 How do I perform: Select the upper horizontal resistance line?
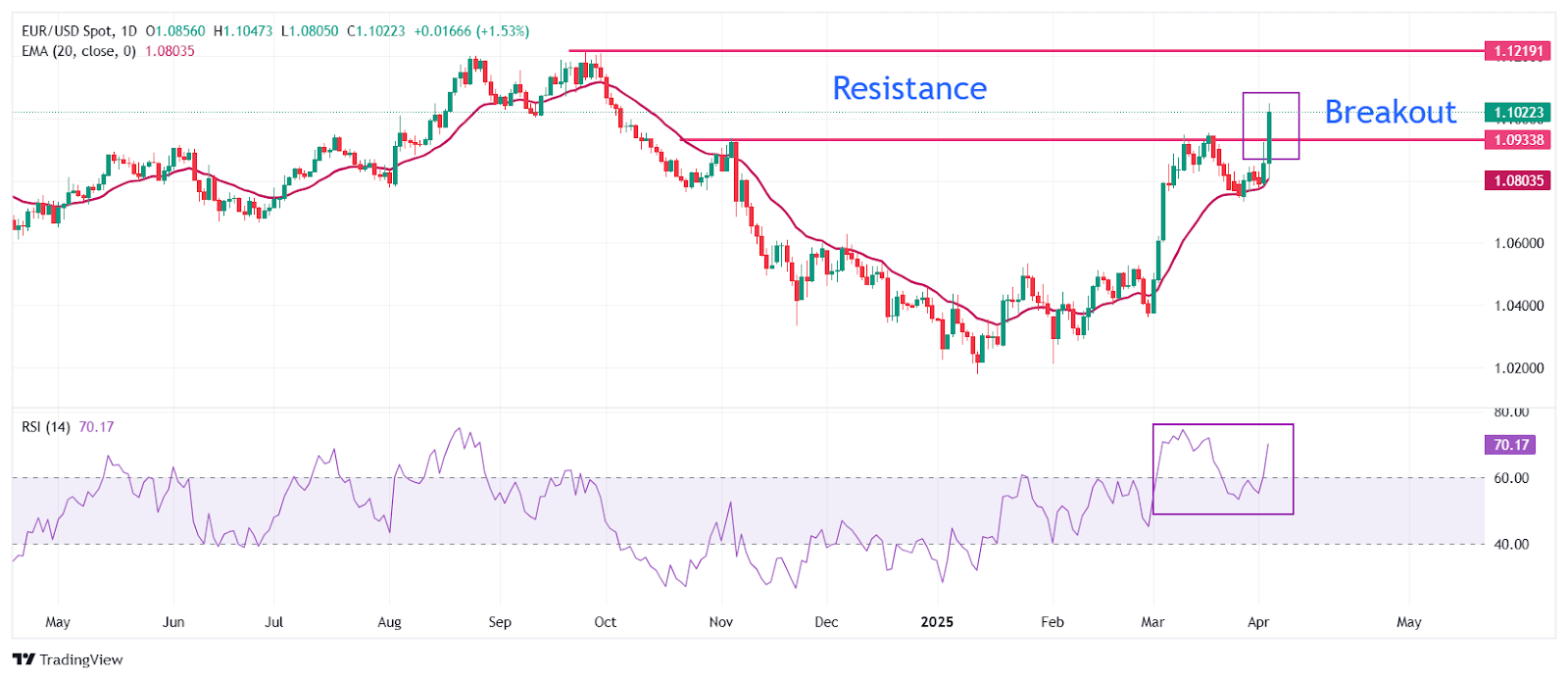click(x=980, y=51)
